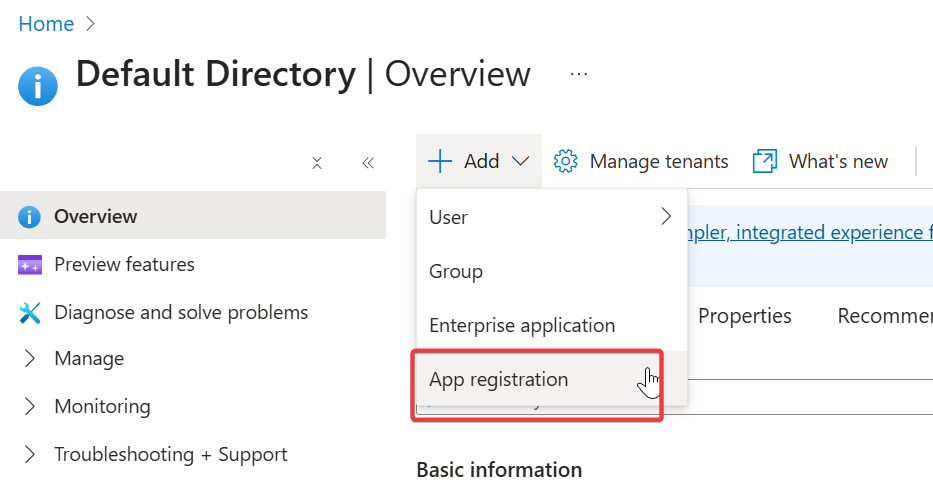Click the Default Directory info icon
The width and height of the screenshot is (933, 485).
38,85
